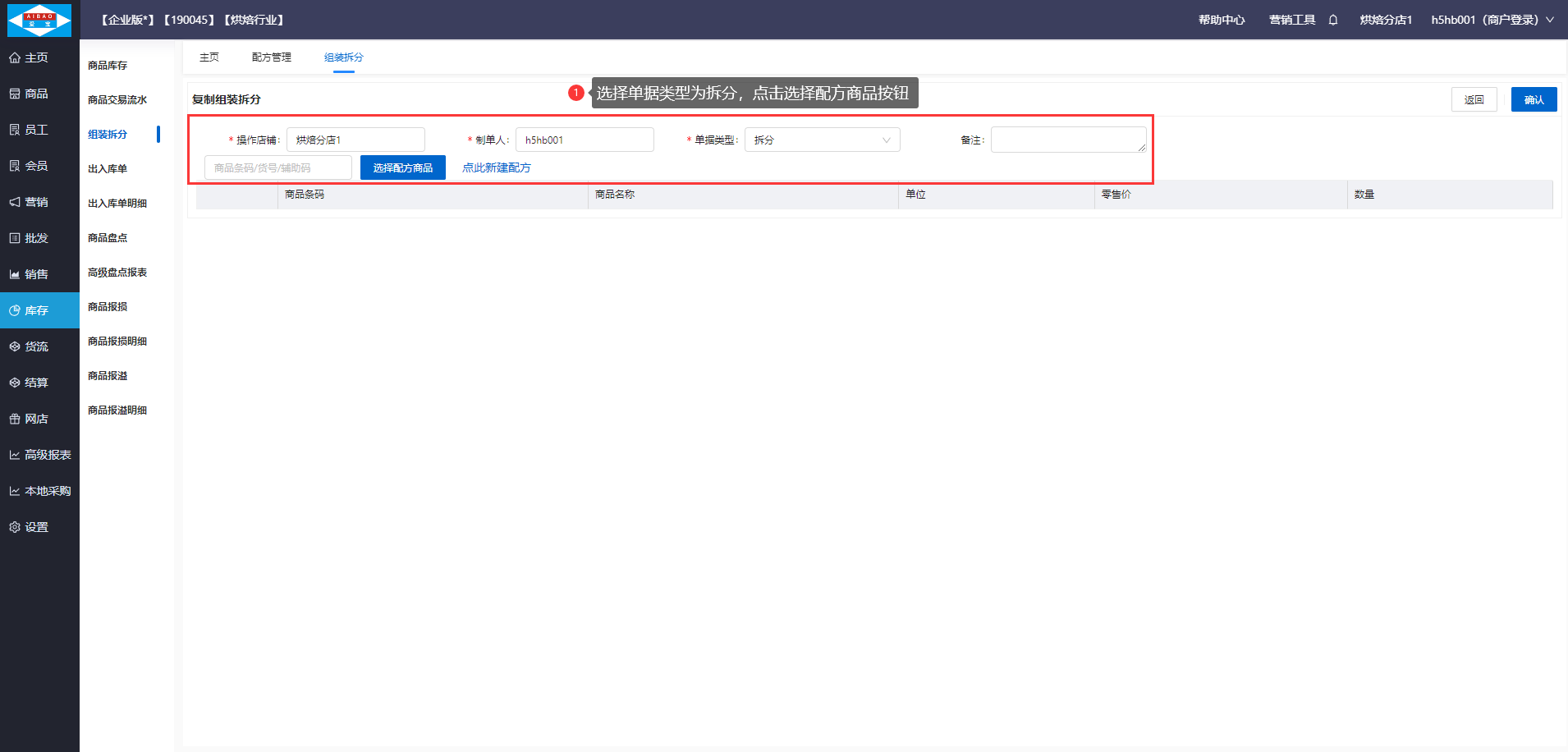Expand the h5hb001 account menu
The image size is (1568, 752).
point(1492,20)
